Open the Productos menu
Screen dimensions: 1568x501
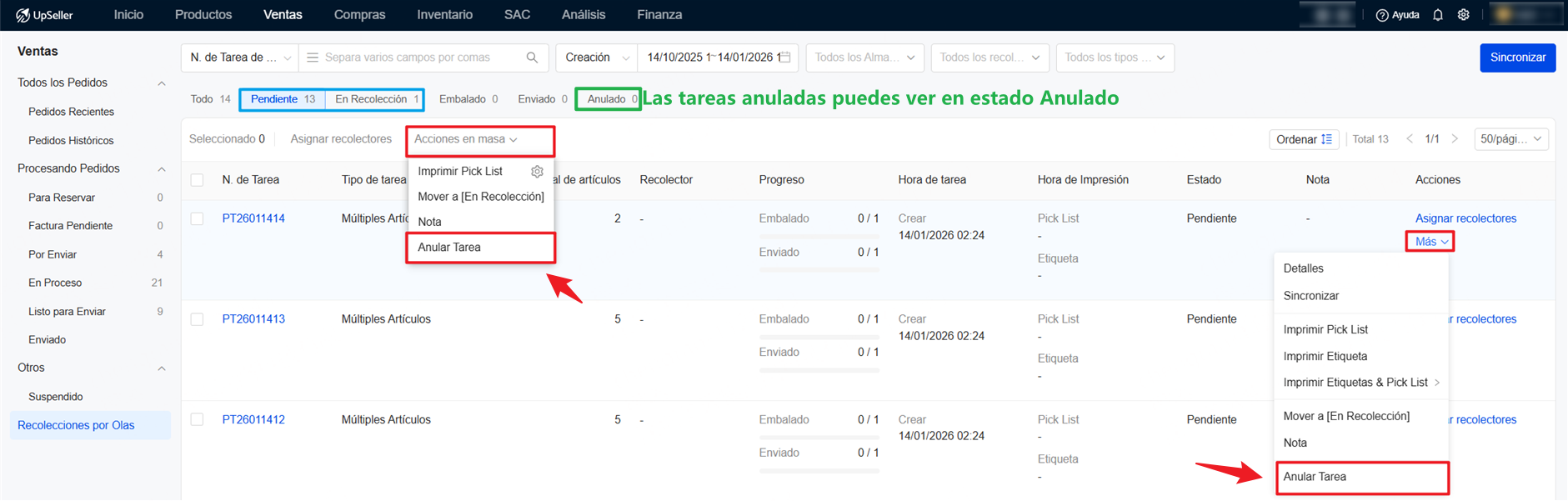(203, 15)
